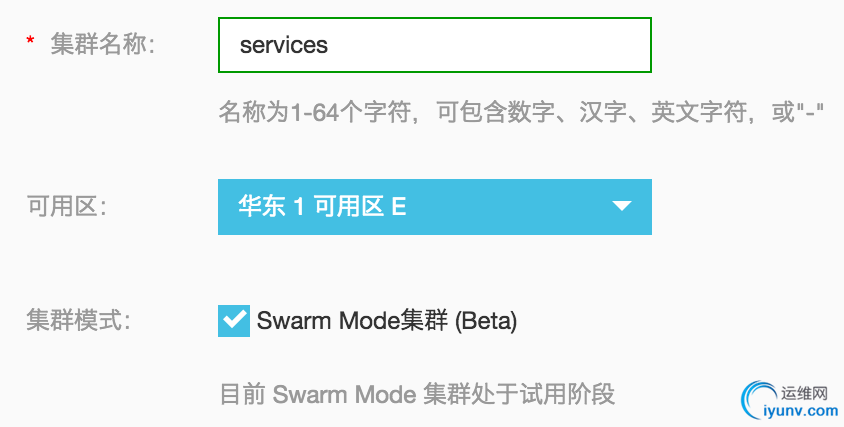Click the "目前 Swarm Mode 集群处于试用阶段" note

(417, 394)
